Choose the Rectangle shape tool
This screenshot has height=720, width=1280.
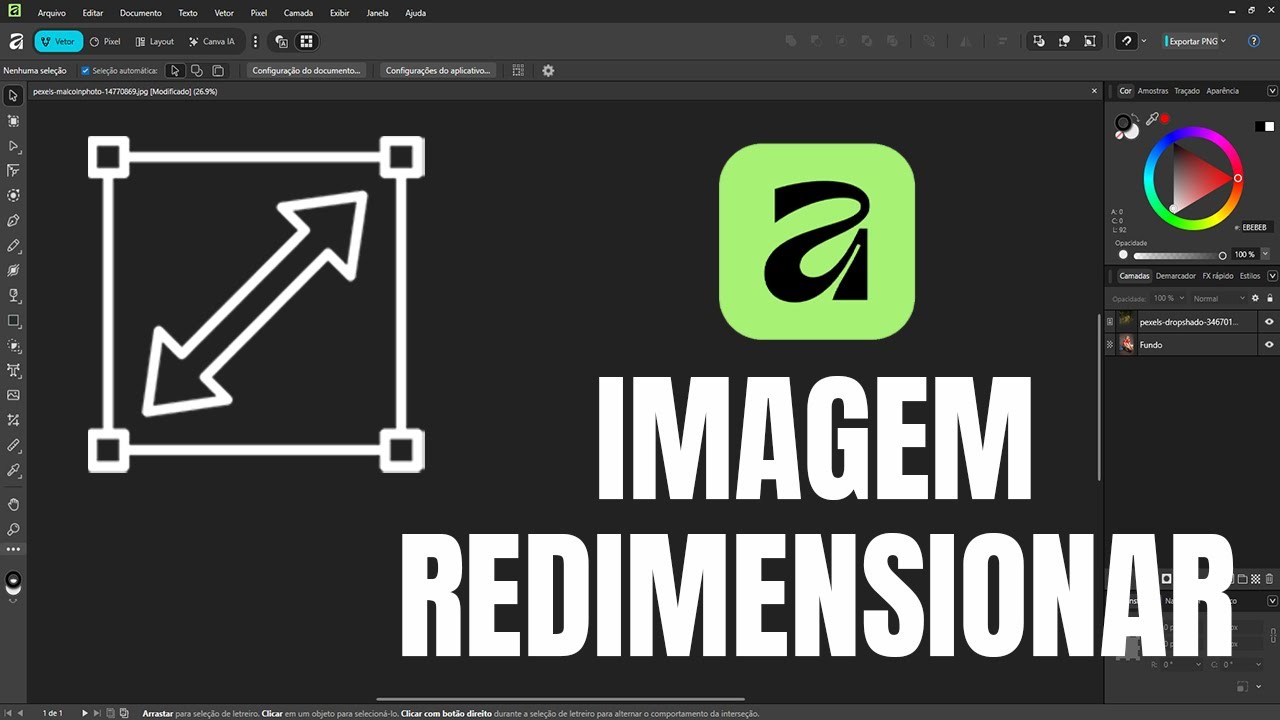13,320
